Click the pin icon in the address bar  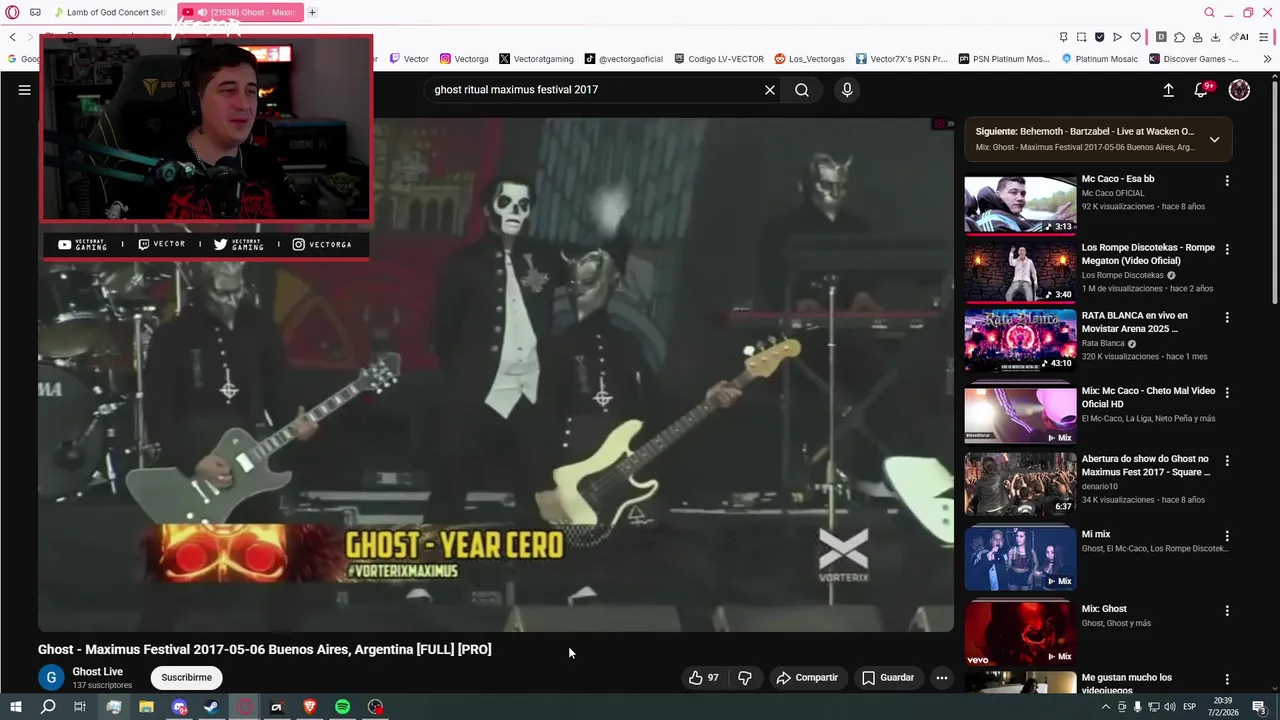[x=1064, y=37]
